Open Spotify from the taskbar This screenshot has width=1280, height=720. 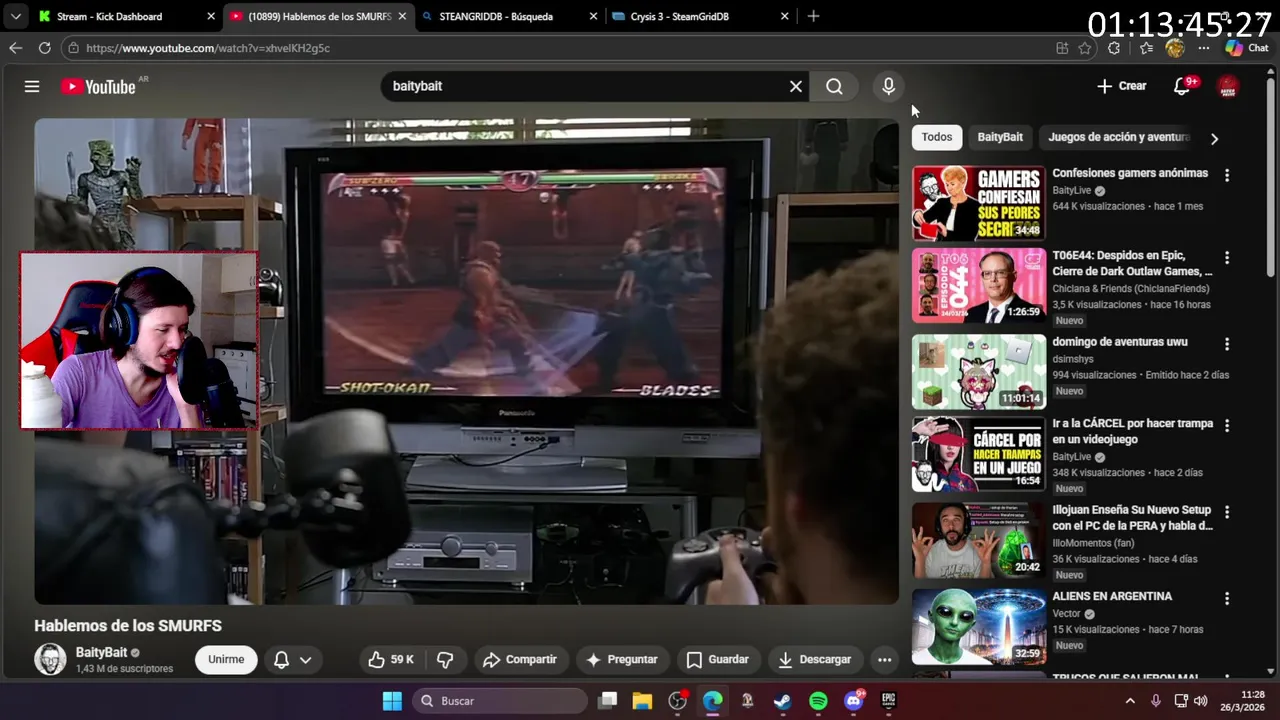coord(818,701)
